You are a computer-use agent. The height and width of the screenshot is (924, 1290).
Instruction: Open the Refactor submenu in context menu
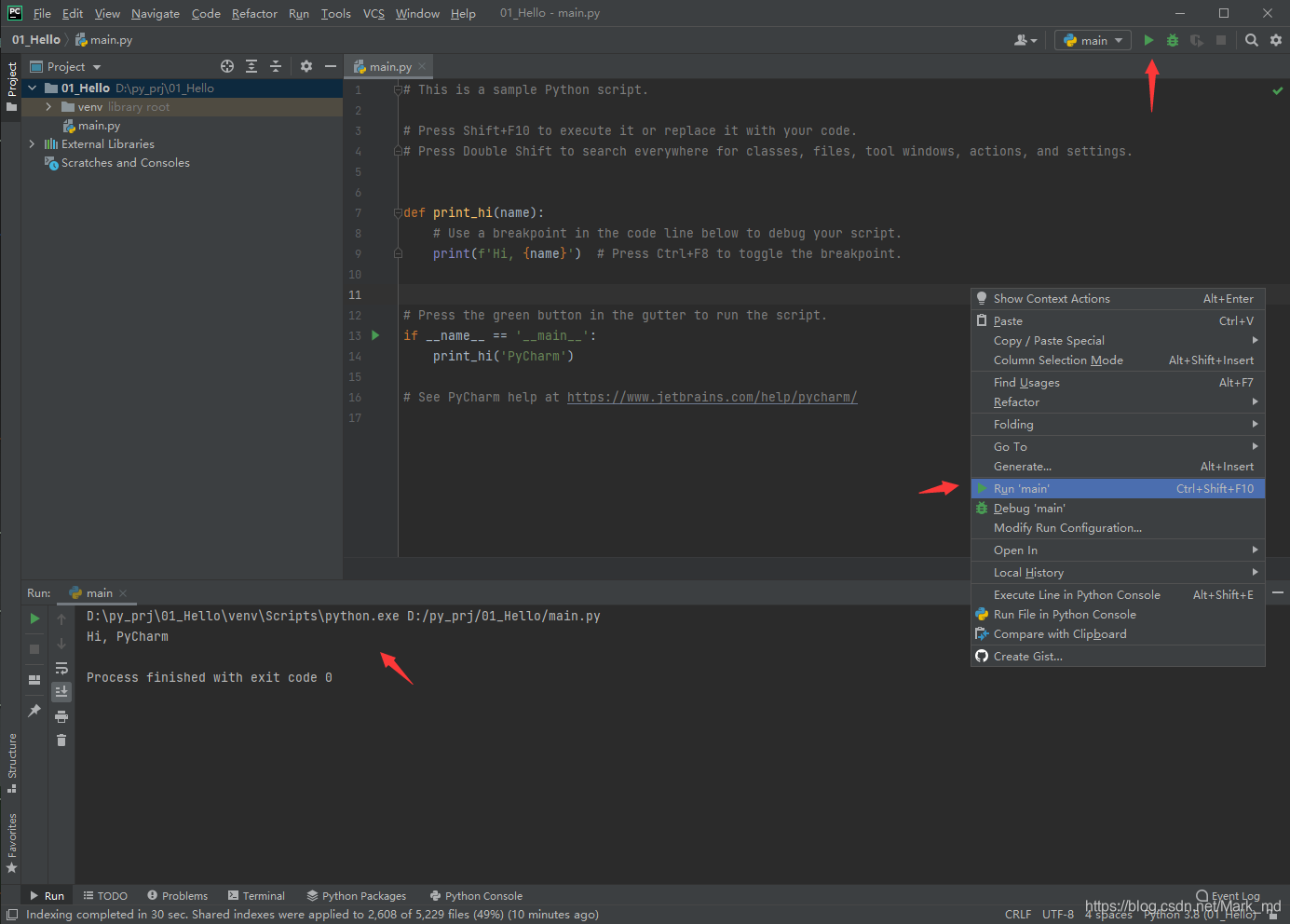[1118, 401]
